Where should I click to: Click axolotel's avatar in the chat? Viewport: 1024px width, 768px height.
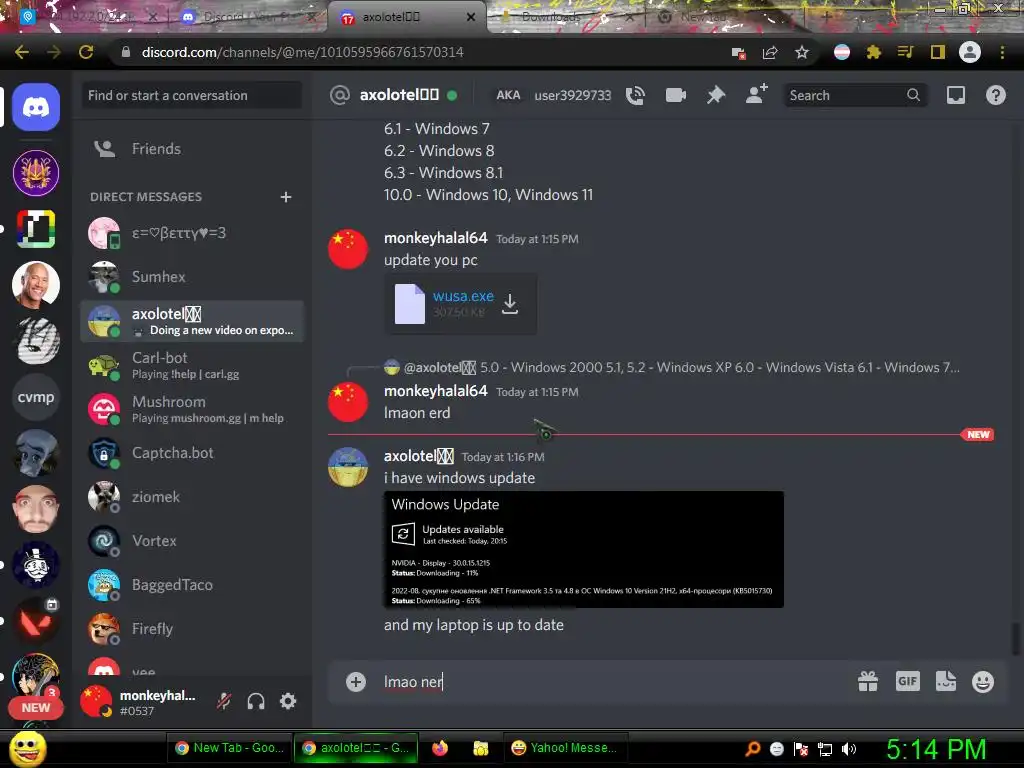(x=347, y=467)
